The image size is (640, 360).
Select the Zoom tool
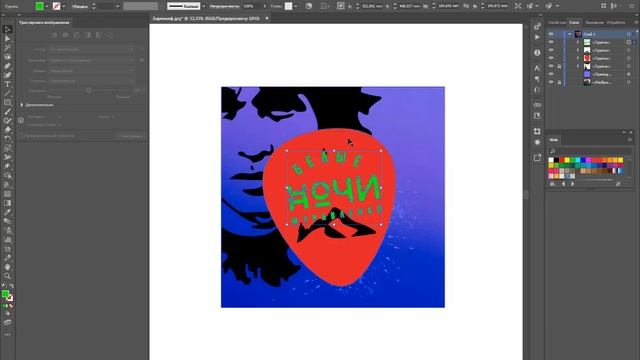(7, 276)
